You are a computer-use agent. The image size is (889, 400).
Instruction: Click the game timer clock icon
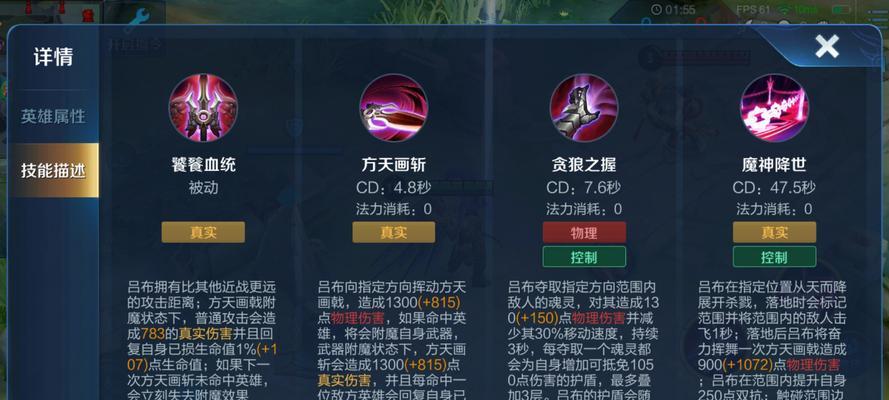[x=657, y=10]
